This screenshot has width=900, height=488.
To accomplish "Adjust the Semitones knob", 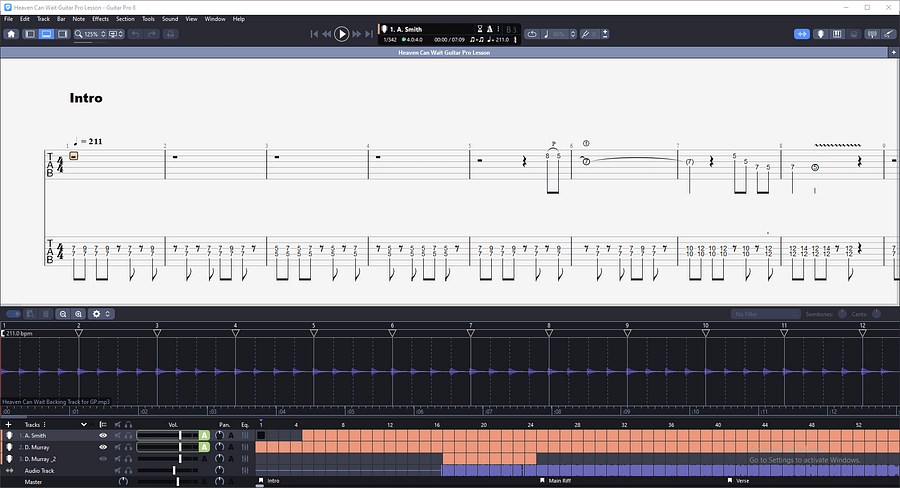I will [x=843, y=313].
